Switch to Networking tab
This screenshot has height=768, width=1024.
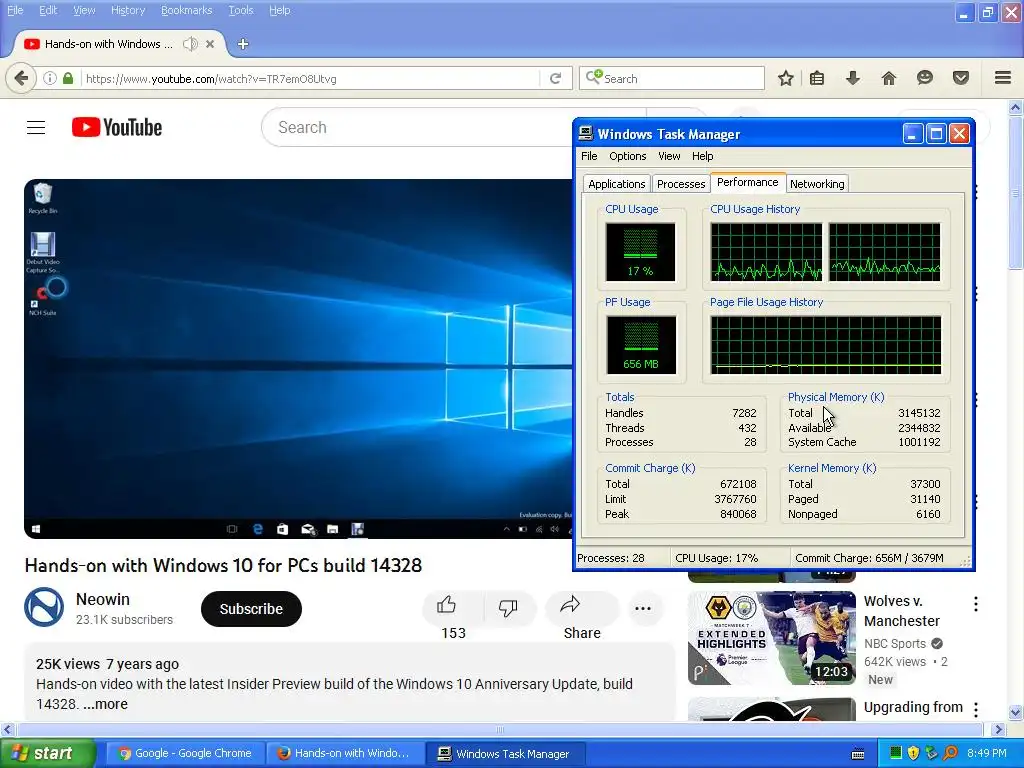(817, 184)
